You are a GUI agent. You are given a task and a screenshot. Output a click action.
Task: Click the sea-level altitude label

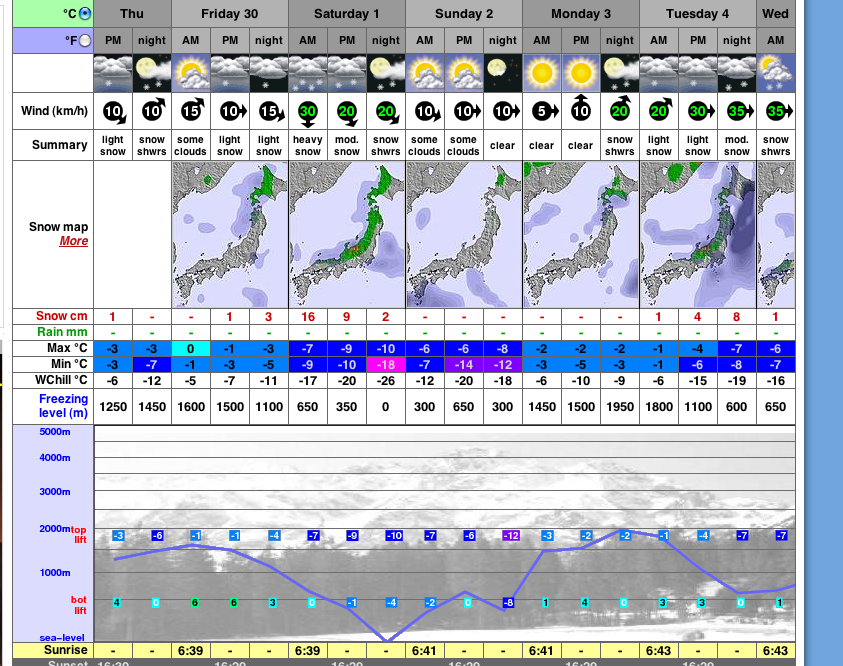coord(62,638)
